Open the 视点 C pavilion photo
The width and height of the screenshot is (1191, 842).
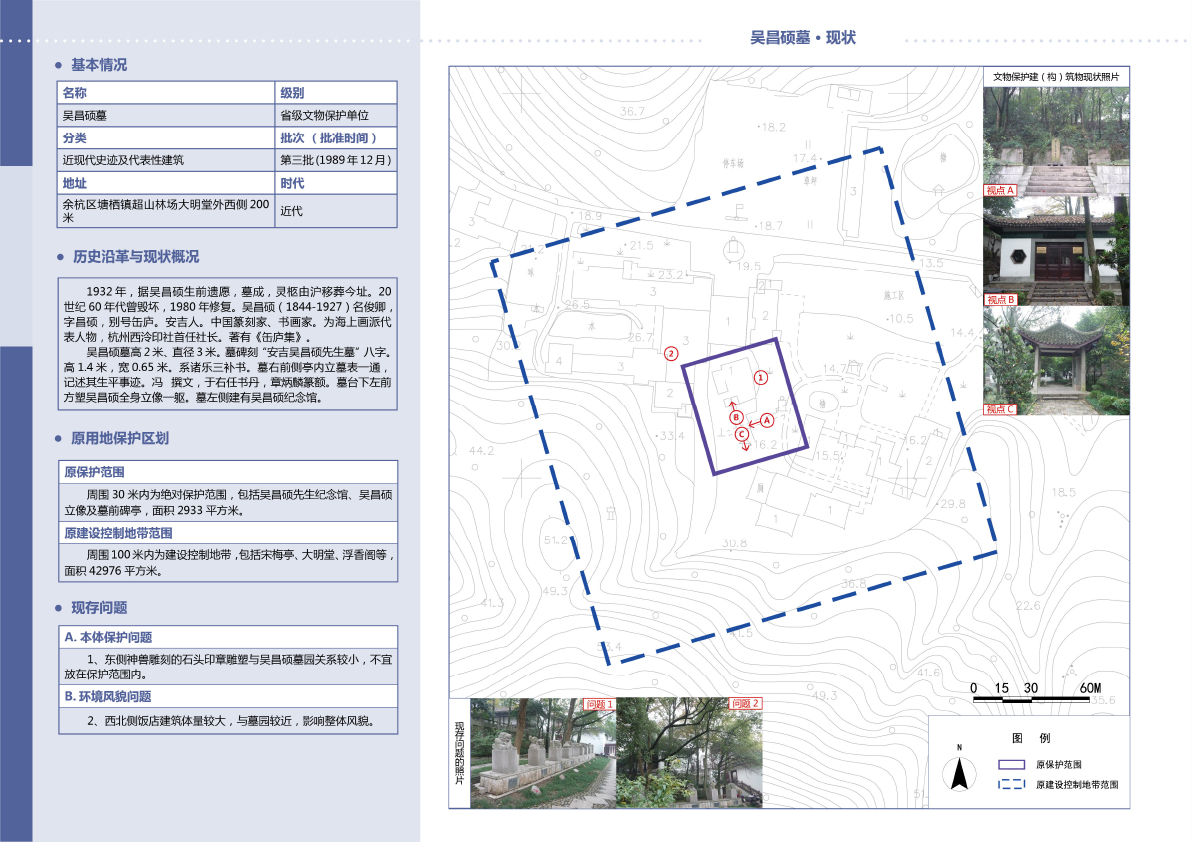[1056, 361]
